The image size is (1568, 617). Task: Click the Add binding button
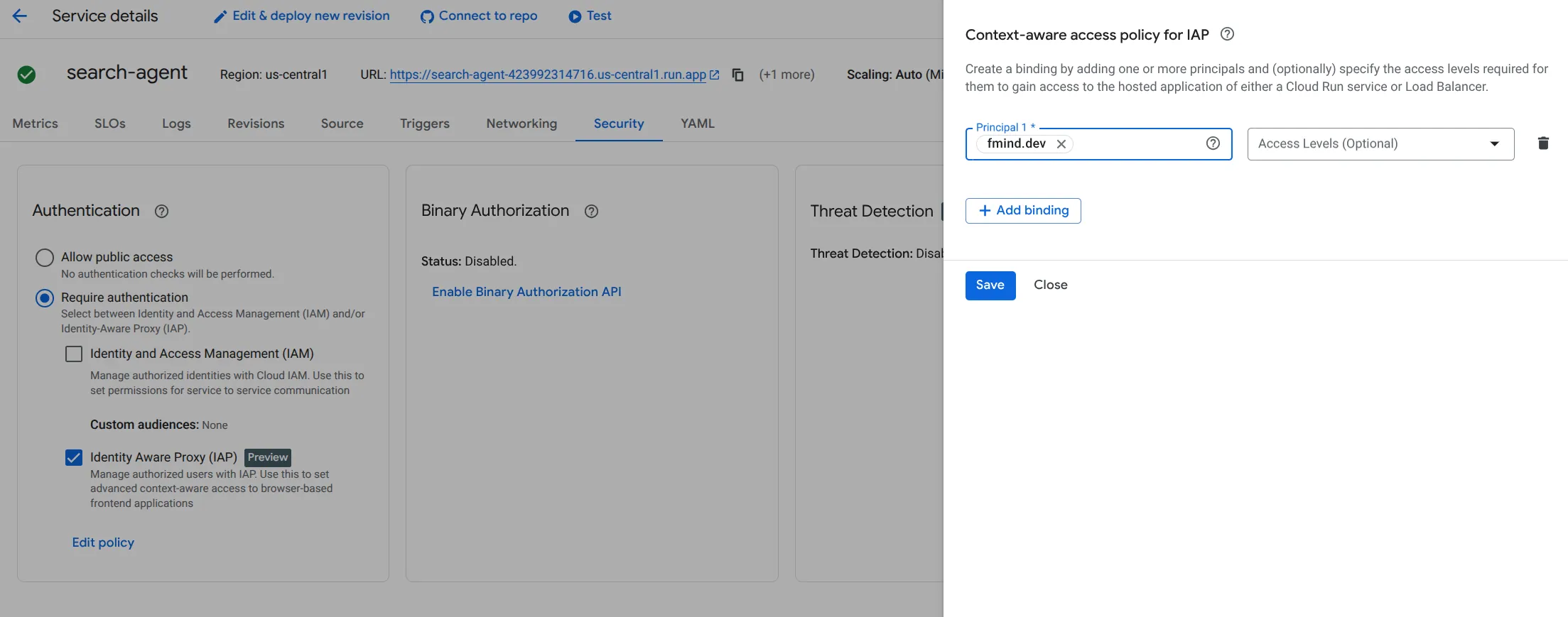click(x=1023, y=211)
